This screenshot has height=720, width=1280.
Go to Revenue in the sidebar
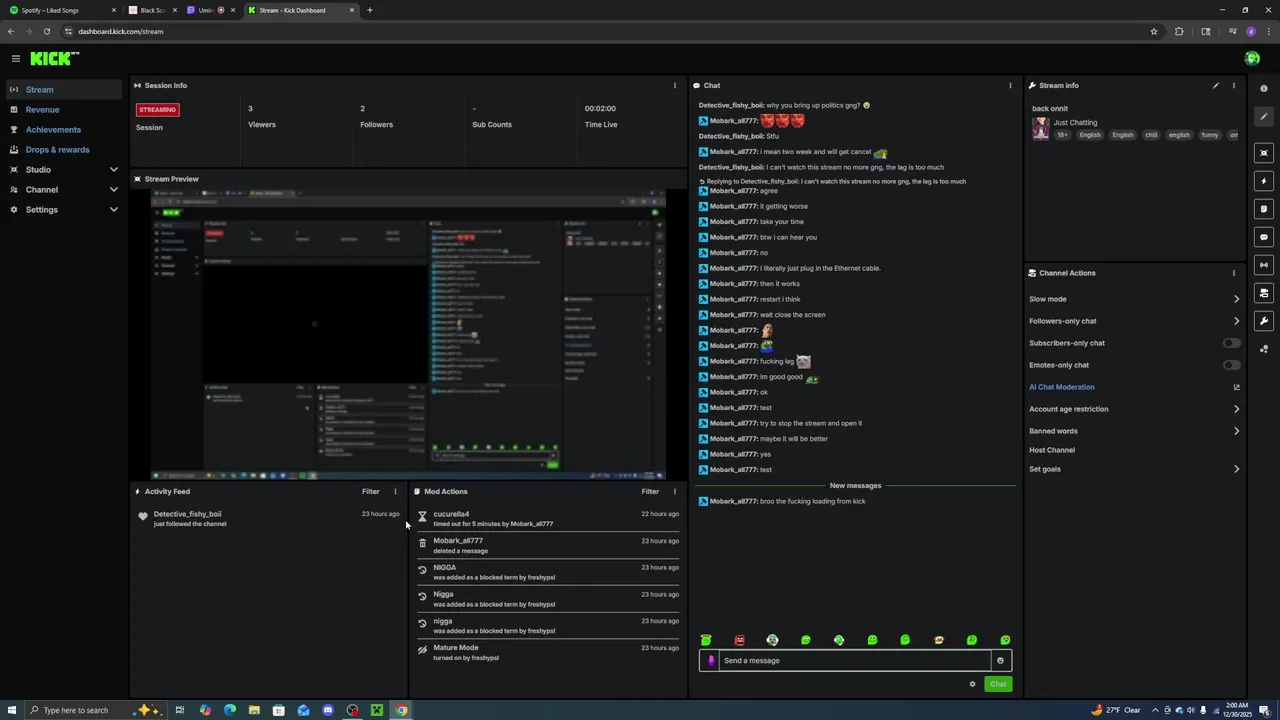tap(42, 109)
